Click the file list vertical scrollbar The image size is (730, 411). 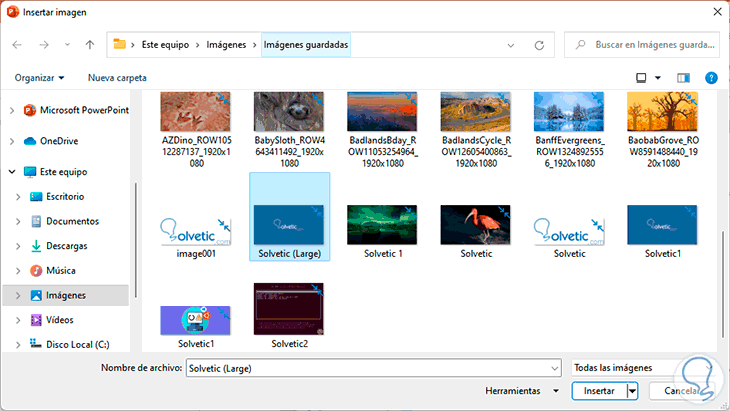[722, 285]
